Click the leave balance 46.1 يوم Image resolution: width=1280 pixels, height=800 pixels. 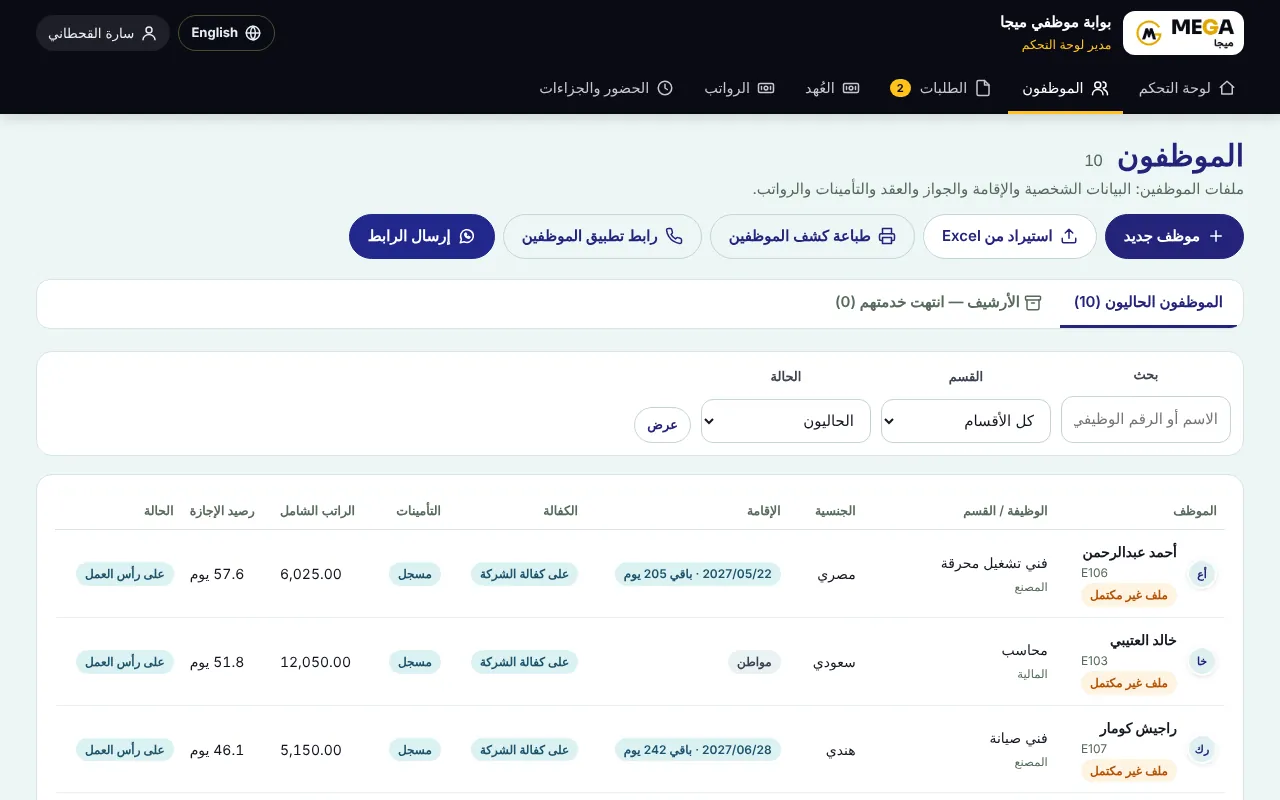point(217,750)
